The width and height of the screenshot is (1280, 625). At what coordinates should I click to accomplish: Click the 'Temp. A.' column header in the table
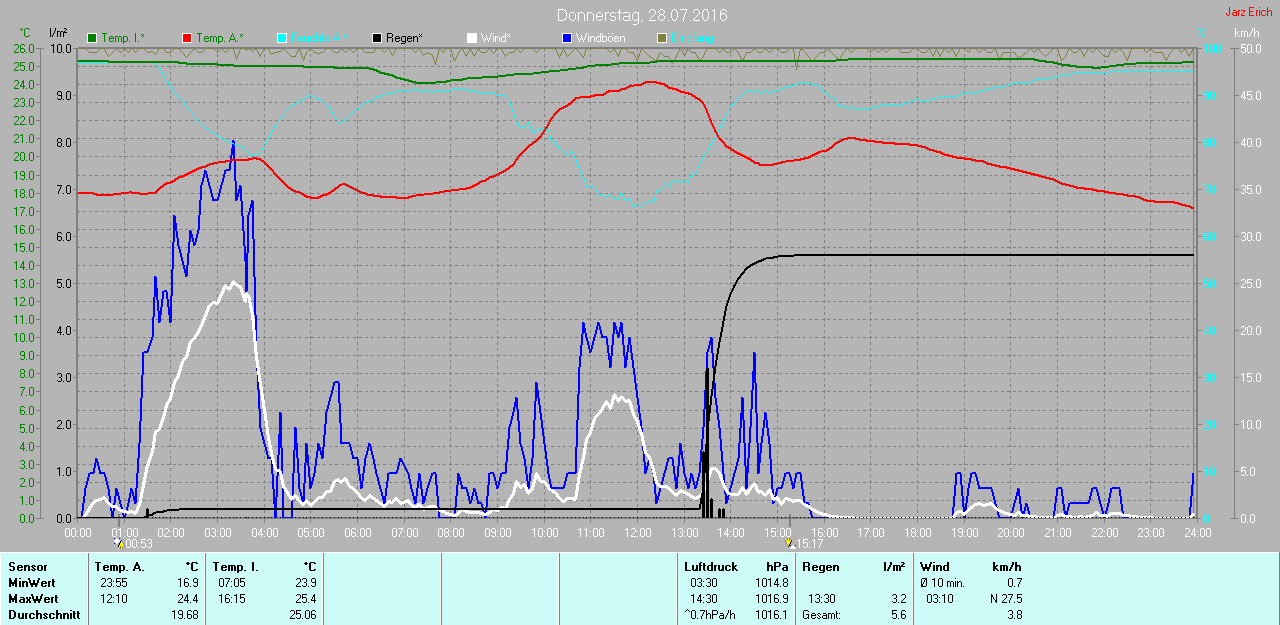click(119, 567)
